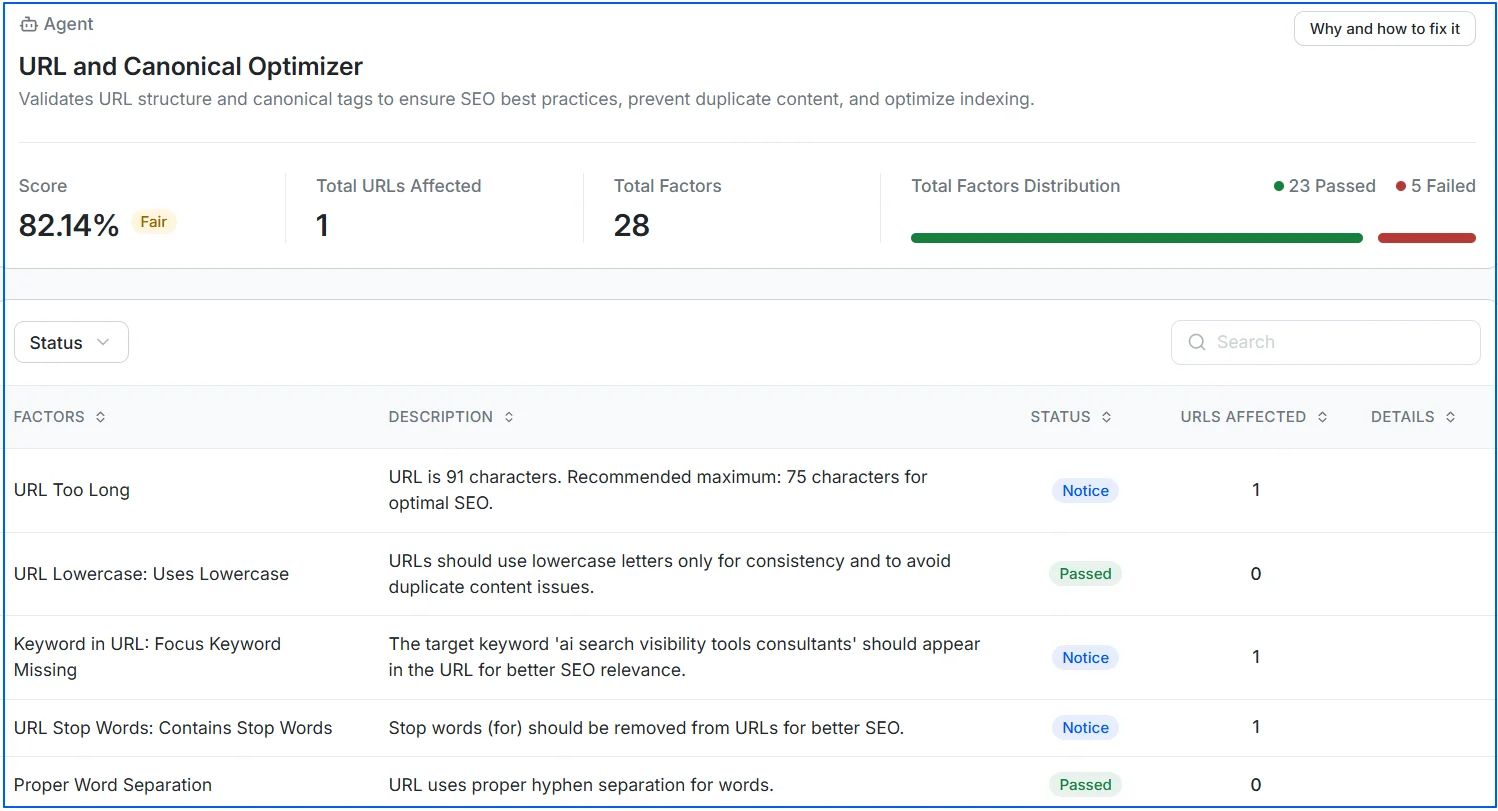This screenshot has width=1498, height=811.
Task: Click Notice badge for URL Stop Words row
Action: pyautogui.click(x=1085, y=728)
